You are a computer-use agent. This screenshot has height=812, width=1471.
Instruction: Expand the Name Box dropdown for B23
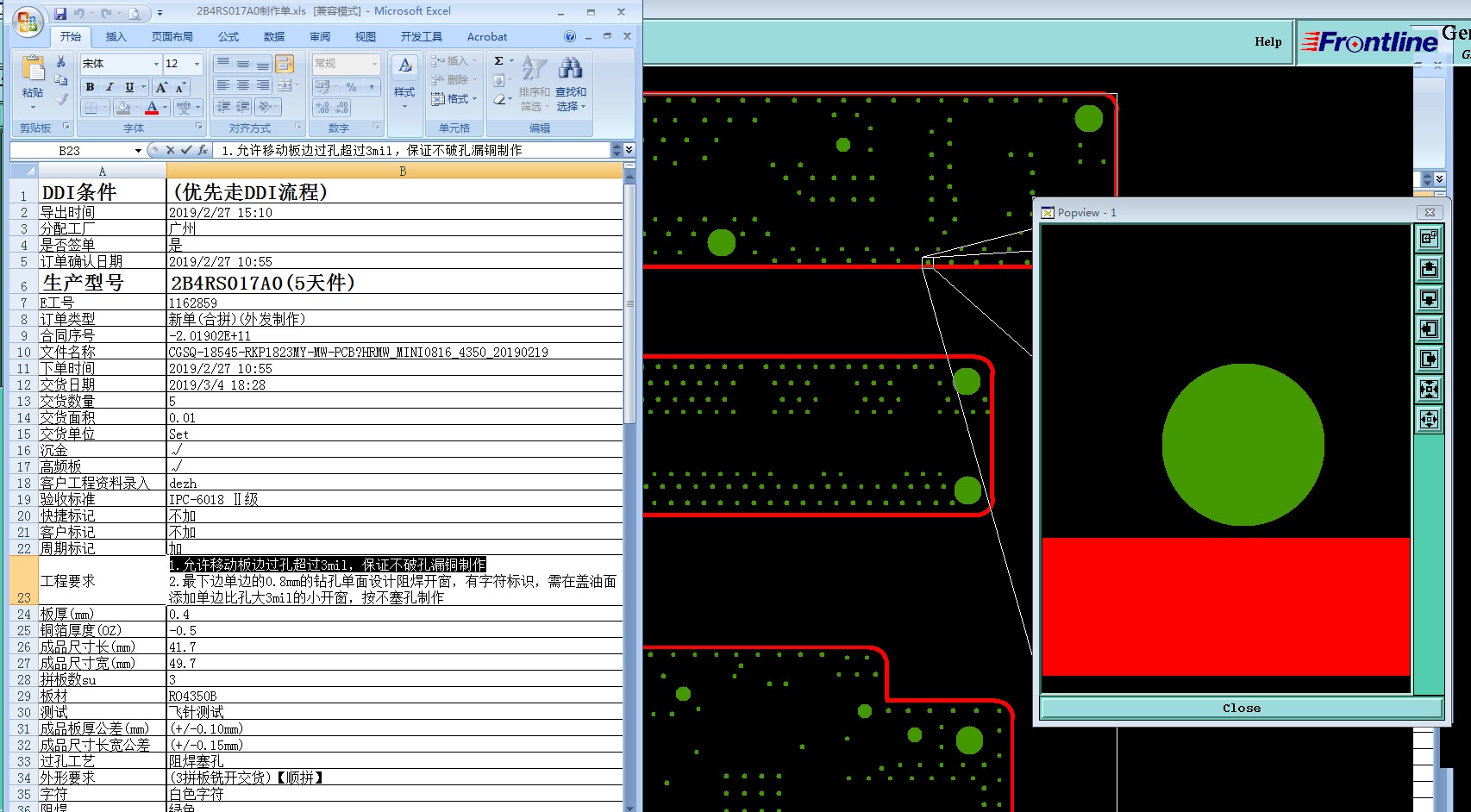coord(138,151)
